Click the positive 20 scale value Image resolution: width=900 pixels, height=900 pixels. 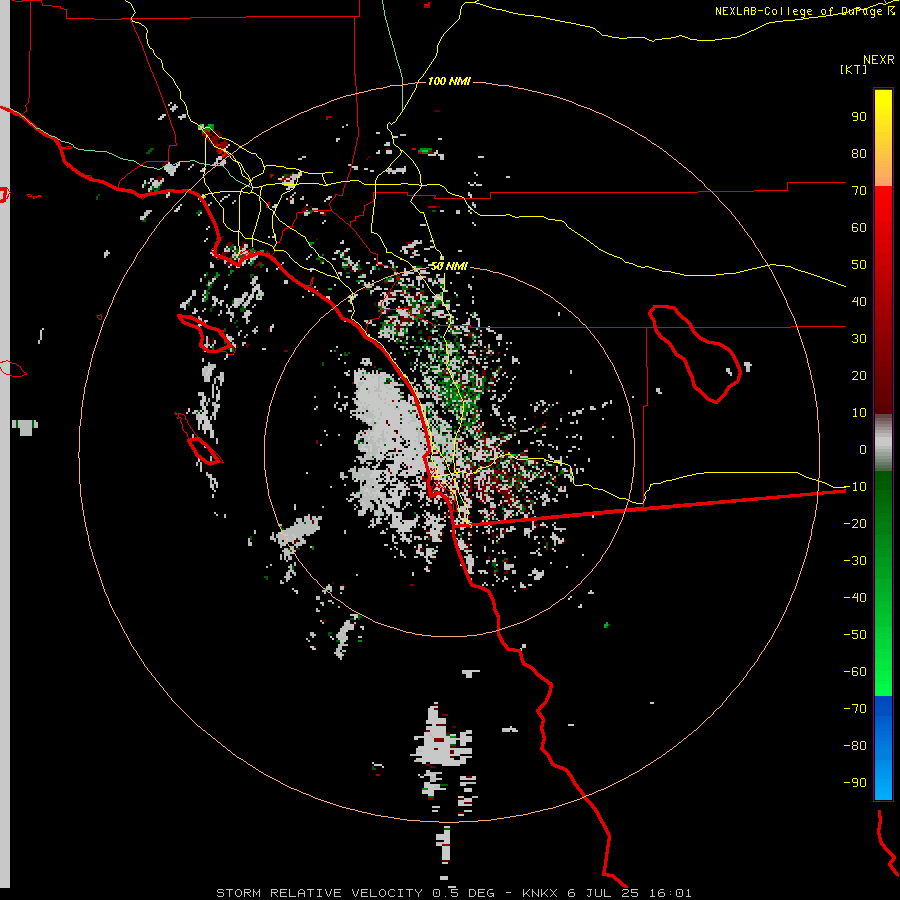coord(859,375)
